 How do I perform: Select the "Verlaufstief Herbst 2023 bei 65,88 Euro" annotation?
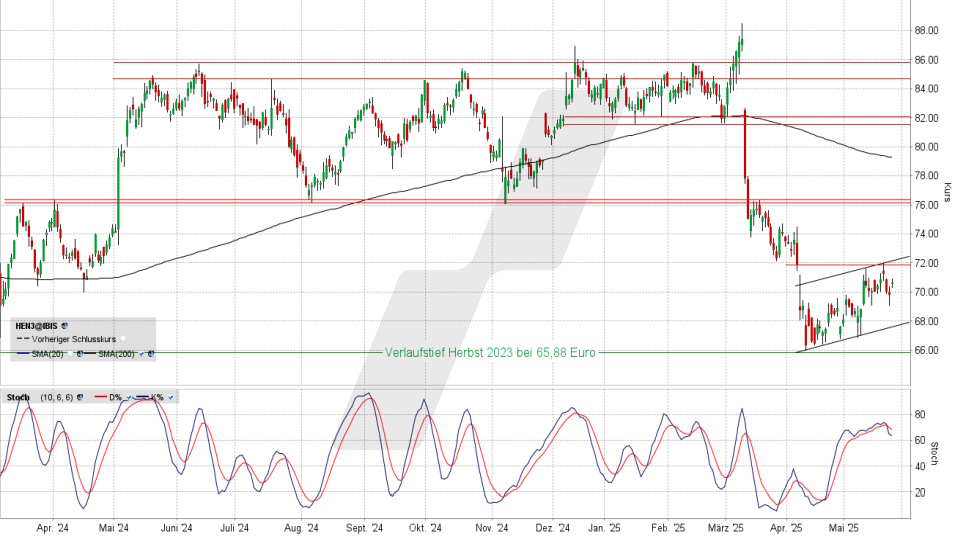pos(490,353)
